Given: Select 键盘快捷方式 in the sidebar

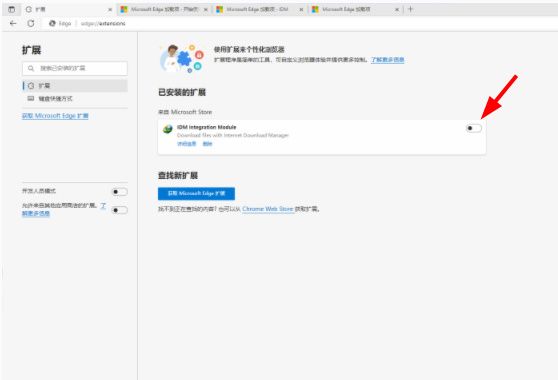Looking at the screenshot, I should pyautogui.click(x=75, y=99).
